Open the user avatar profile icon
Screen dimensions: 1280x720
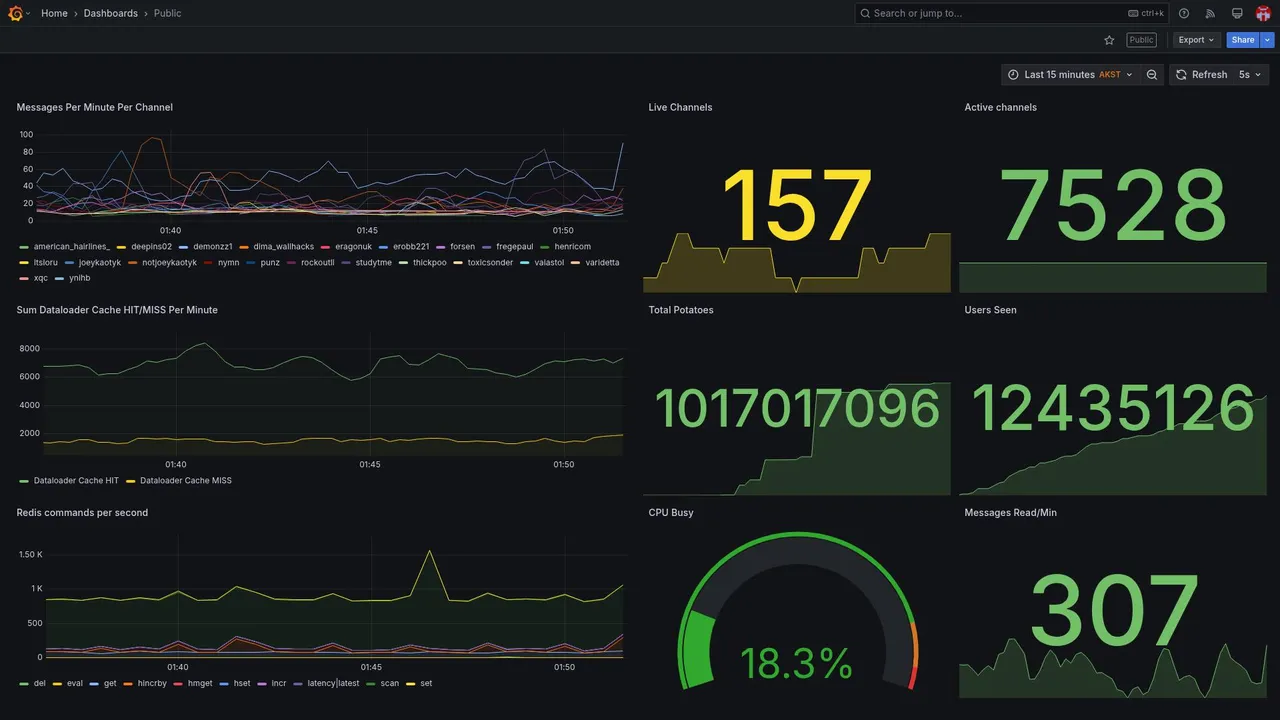[1263, 13]
